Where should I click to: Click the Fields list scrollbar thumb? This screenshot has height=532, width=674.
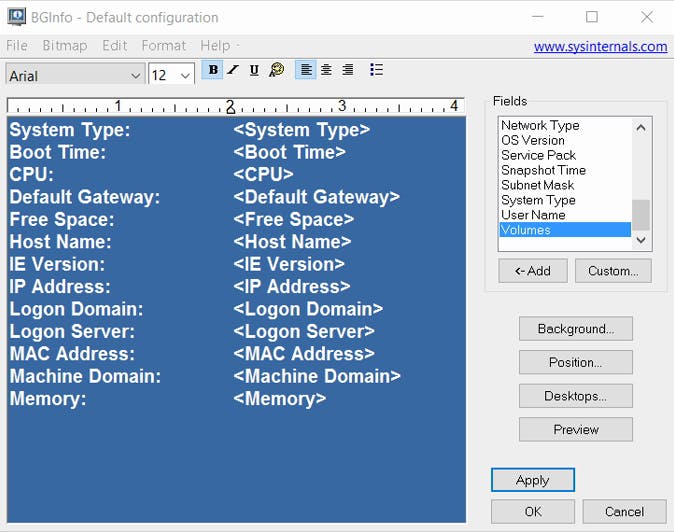point(640,215)
